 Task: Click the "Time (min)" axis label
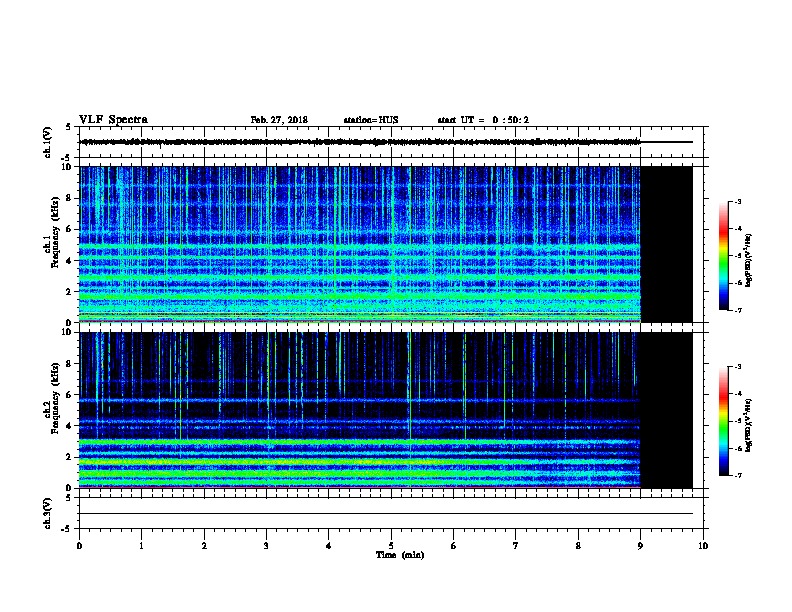pyautogui.click(x=400, y=555)
